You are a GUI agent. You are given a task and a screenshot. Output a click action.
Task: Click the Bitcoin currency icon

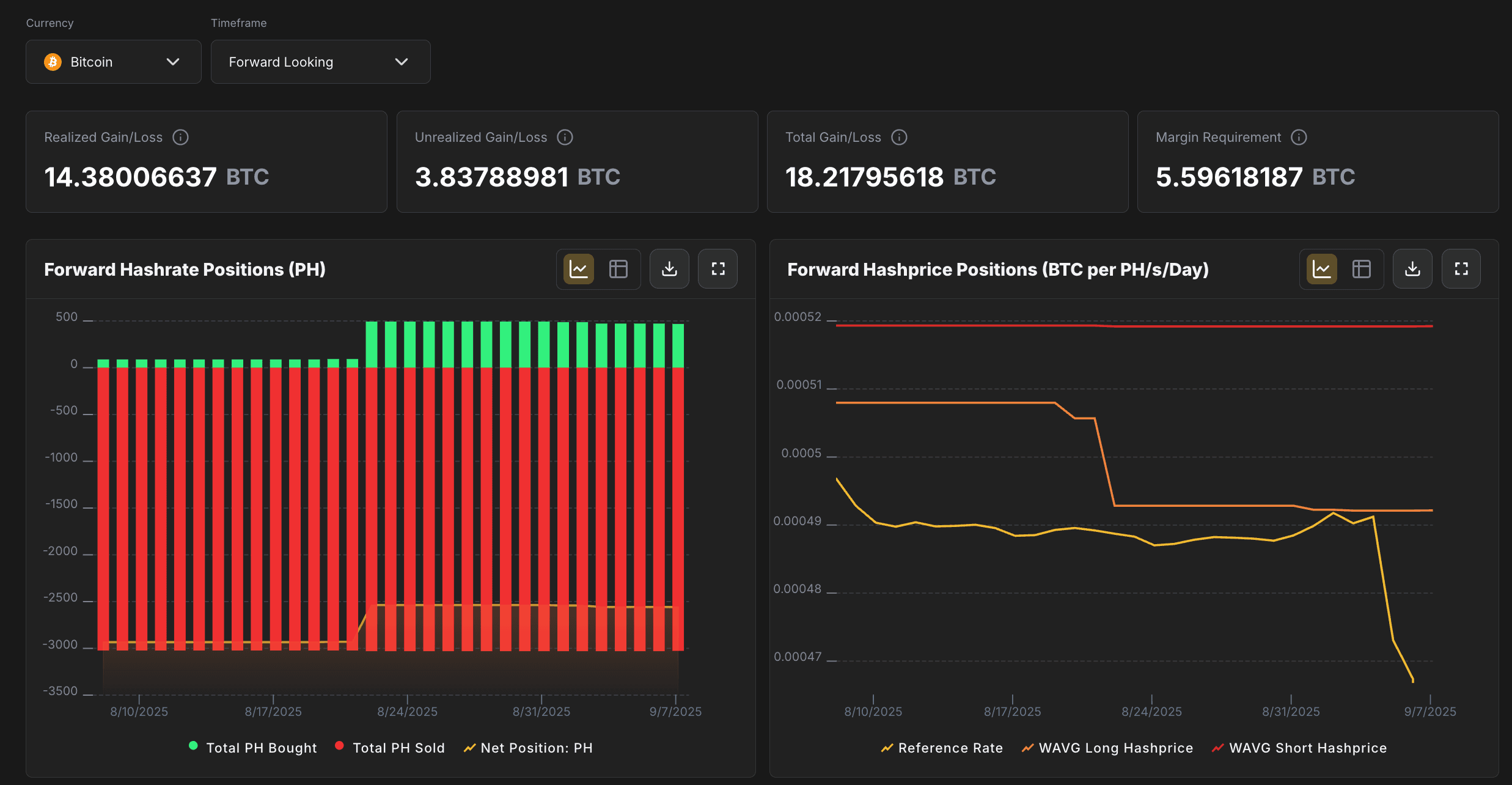(x=53, y=61)
